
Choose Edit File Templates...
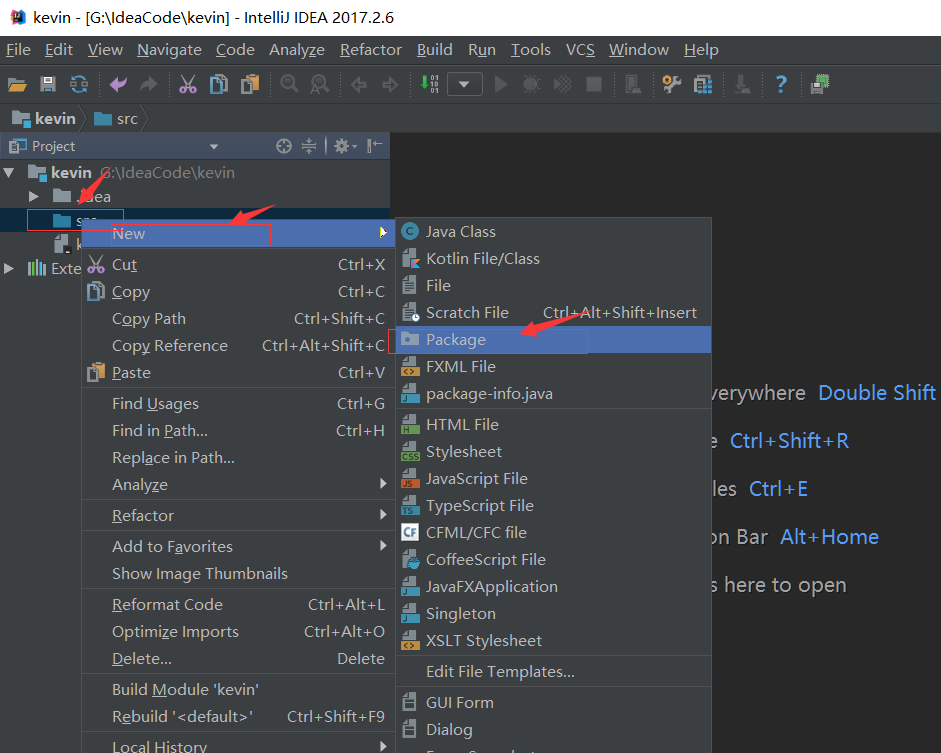pyautogui.click(x=553, y=671)
